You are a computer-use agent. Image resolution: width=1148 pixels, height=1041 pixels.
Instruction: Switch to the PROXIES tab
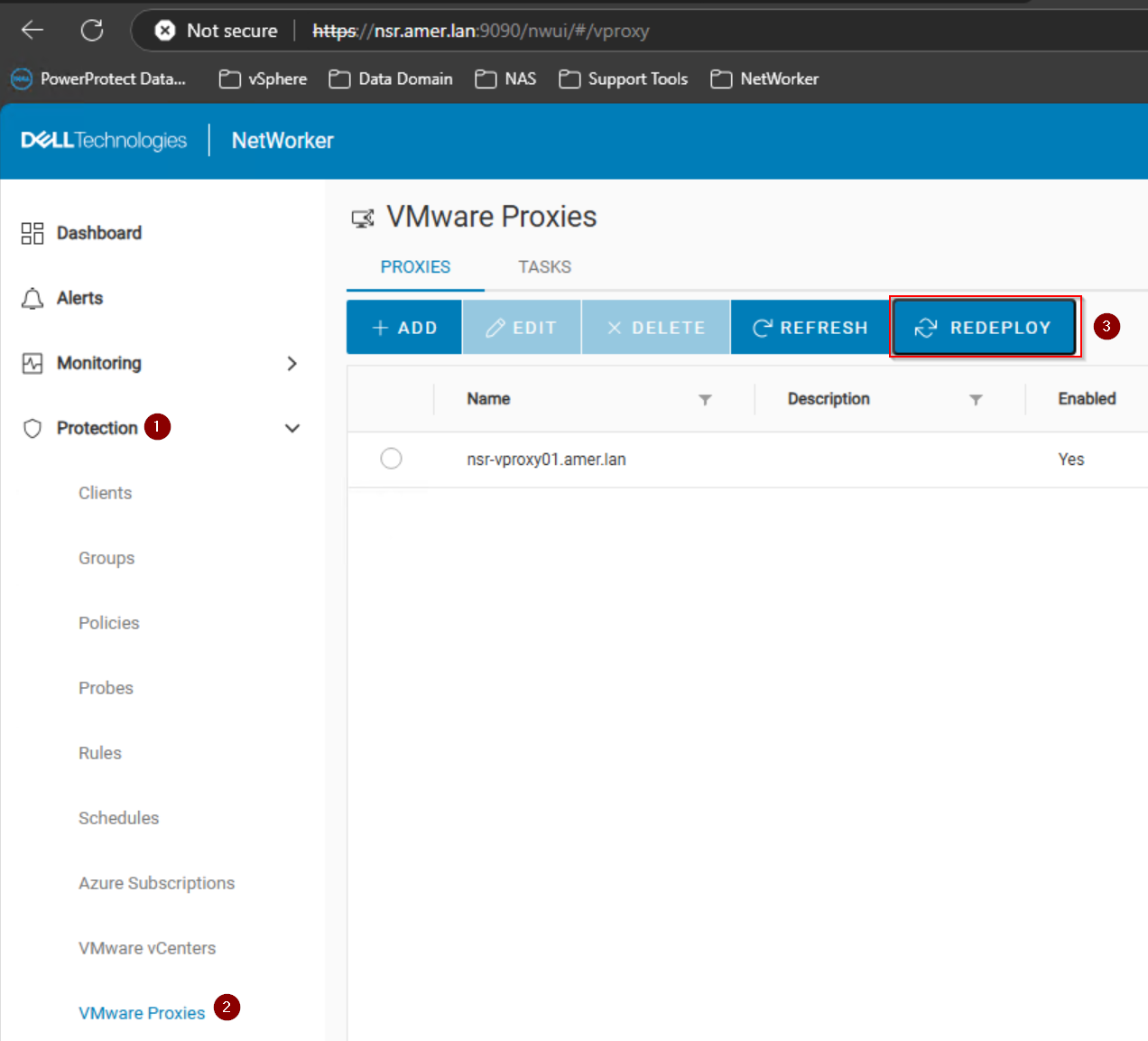[415, 267]
